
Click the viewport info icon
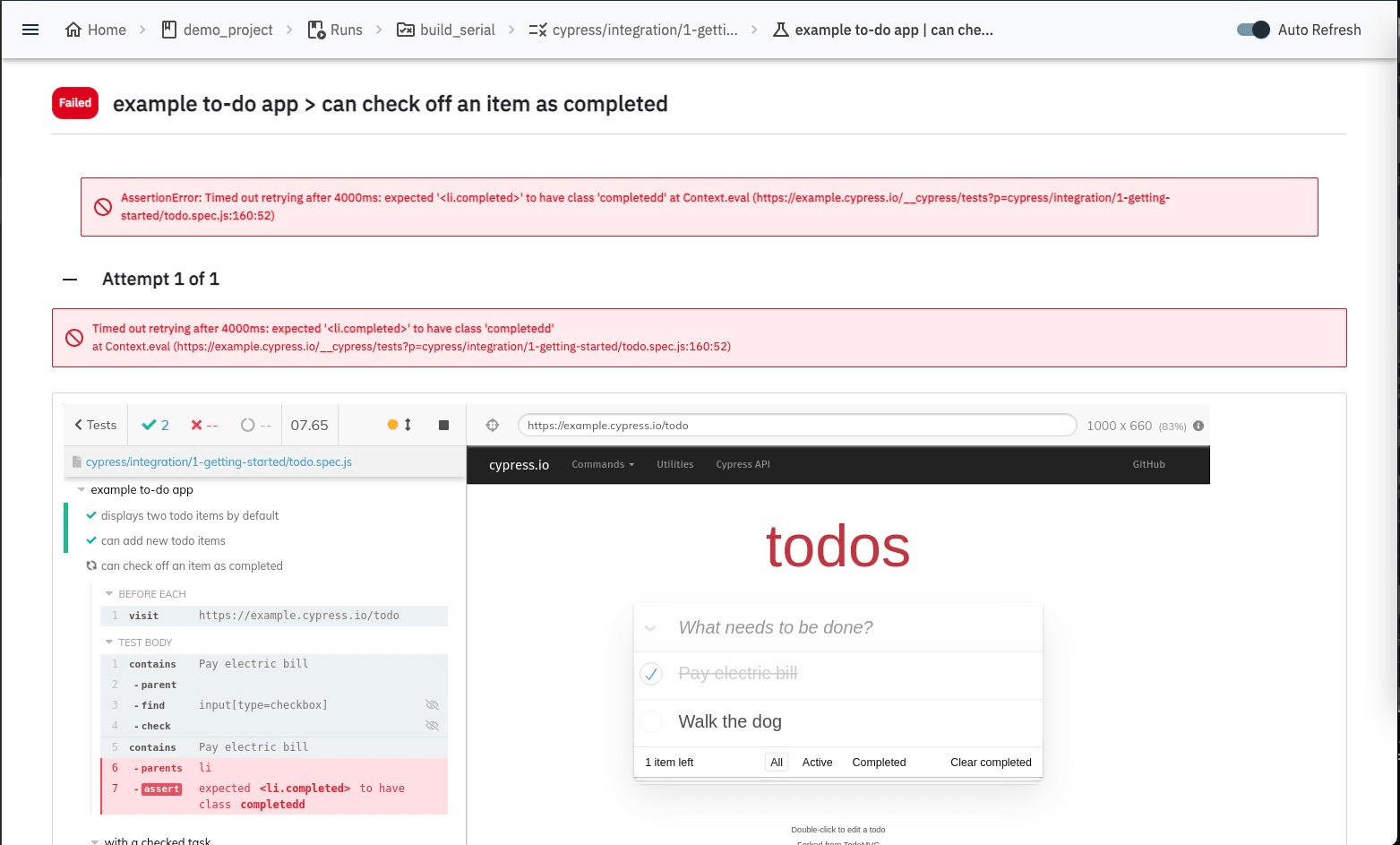tap(1198, 426)
